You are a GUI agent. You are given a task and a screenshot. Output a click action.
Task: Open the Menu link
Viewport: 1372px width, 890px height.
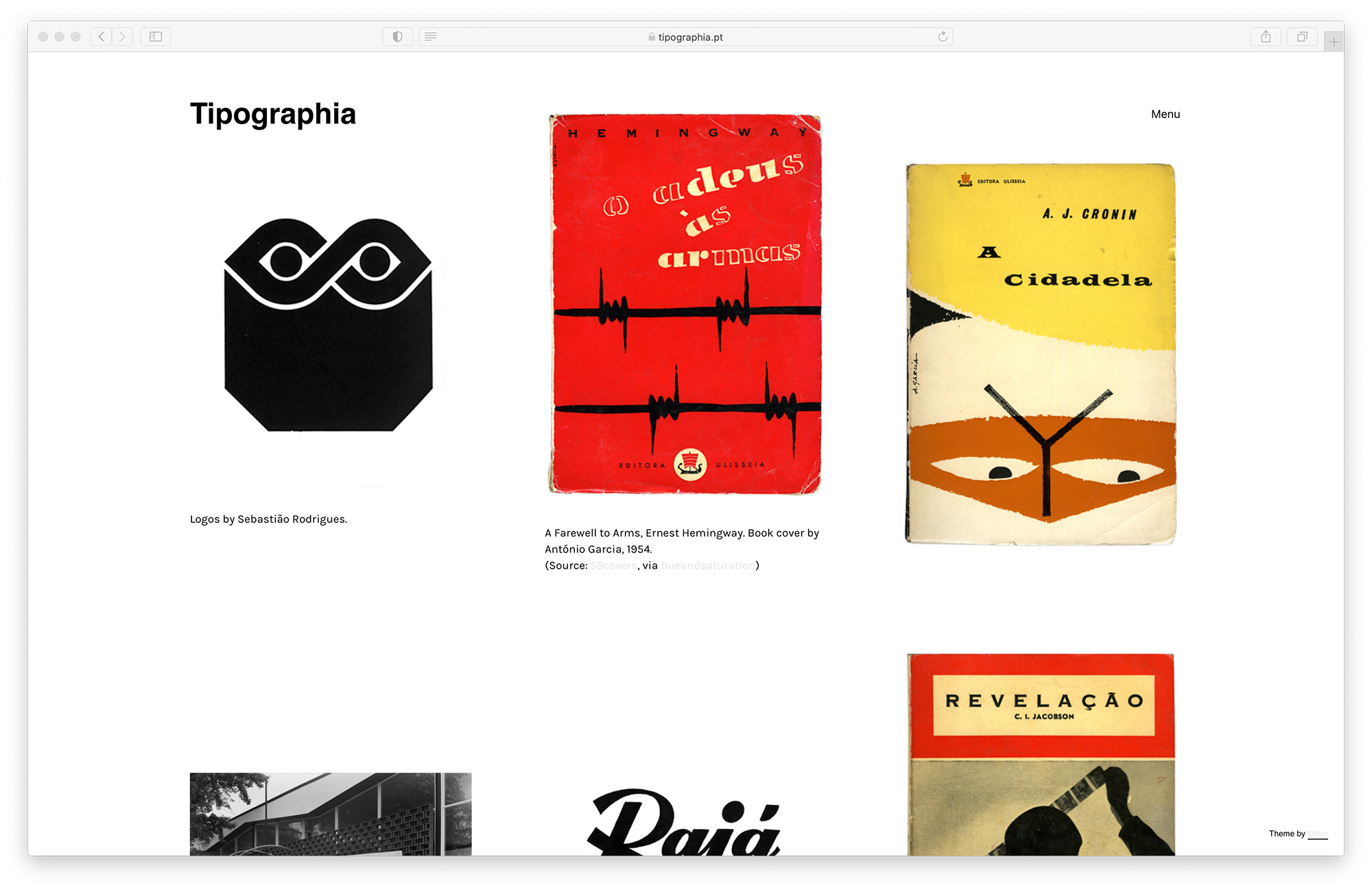point(1166,114)
